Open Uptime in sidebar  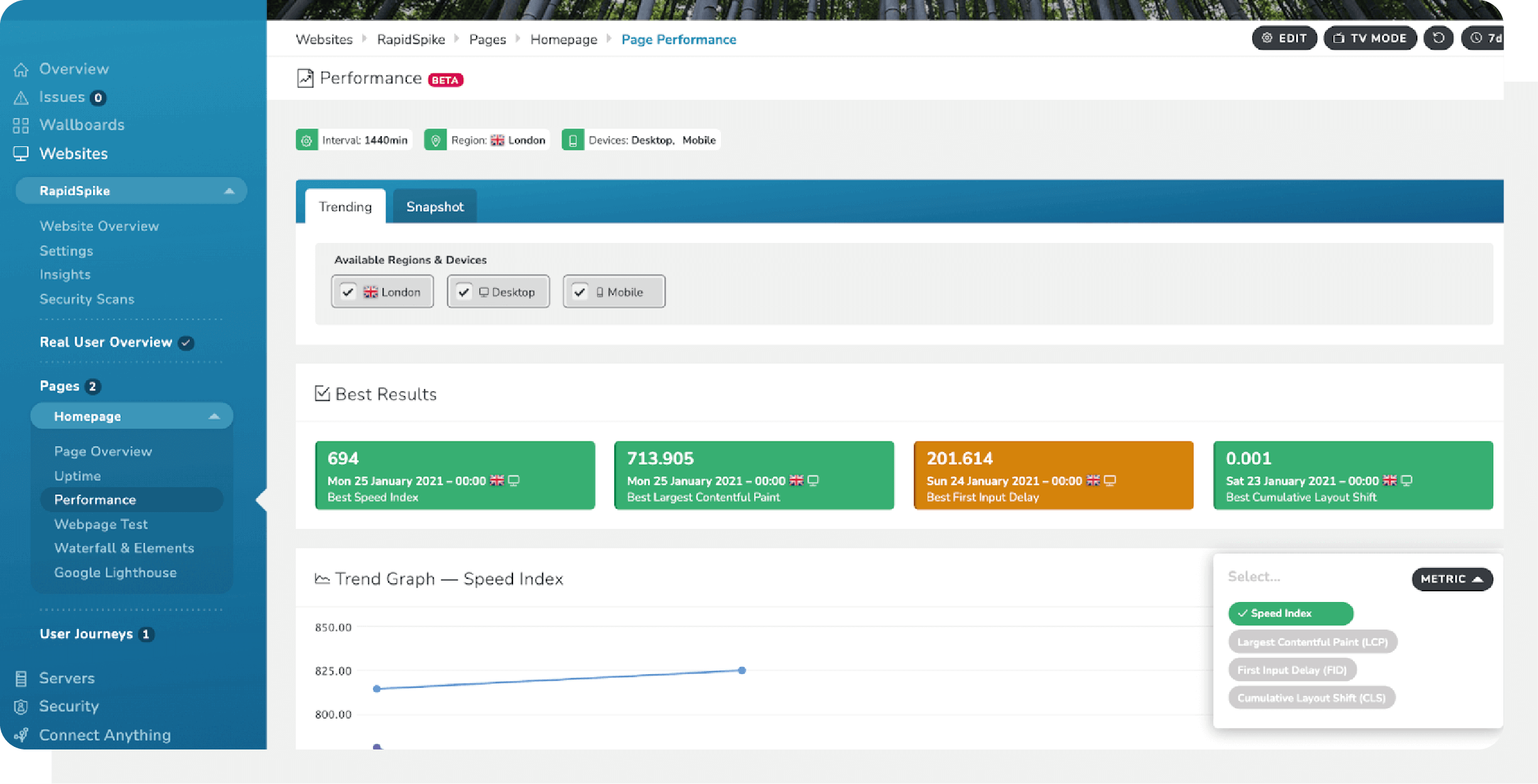(x=77, y=476)
